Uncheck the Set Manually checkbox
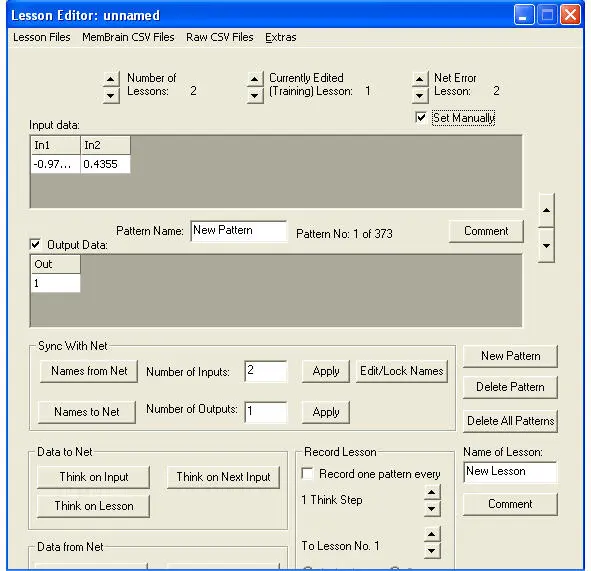This screenshot has width=591, height=571. (x=421, y=117)
